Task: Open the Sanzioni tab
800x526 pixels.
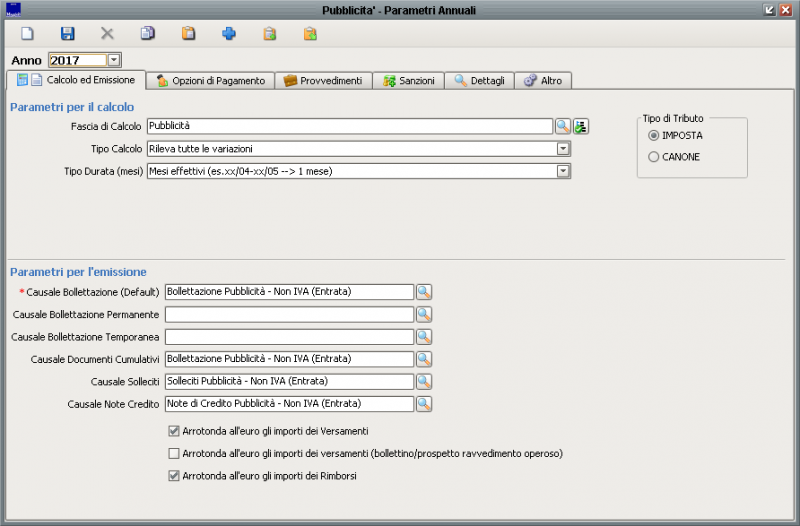Action: point(408,80)
